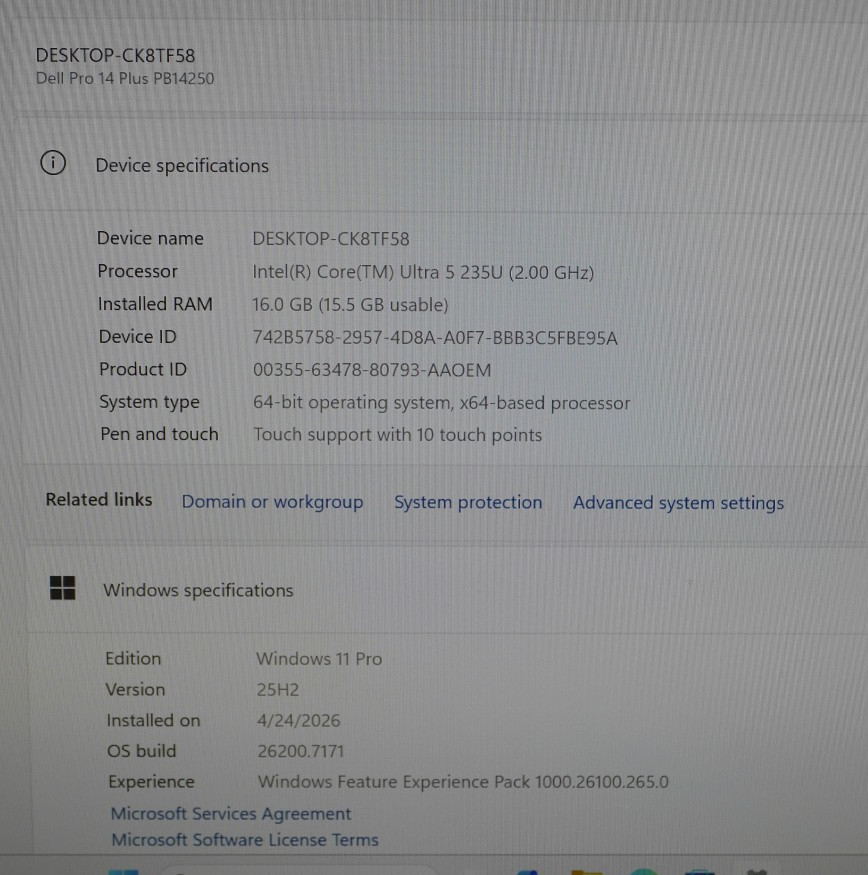Click the 64-bit operating system value
868x875 pixels.
pyautogui.click(x=441, y=402)
